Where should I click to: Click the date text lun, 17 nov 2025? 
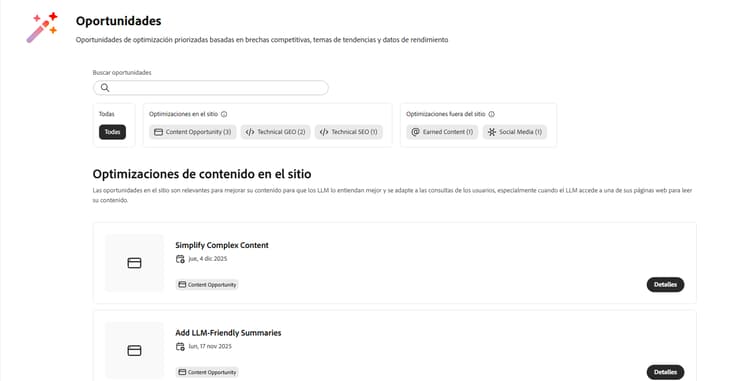210,346
